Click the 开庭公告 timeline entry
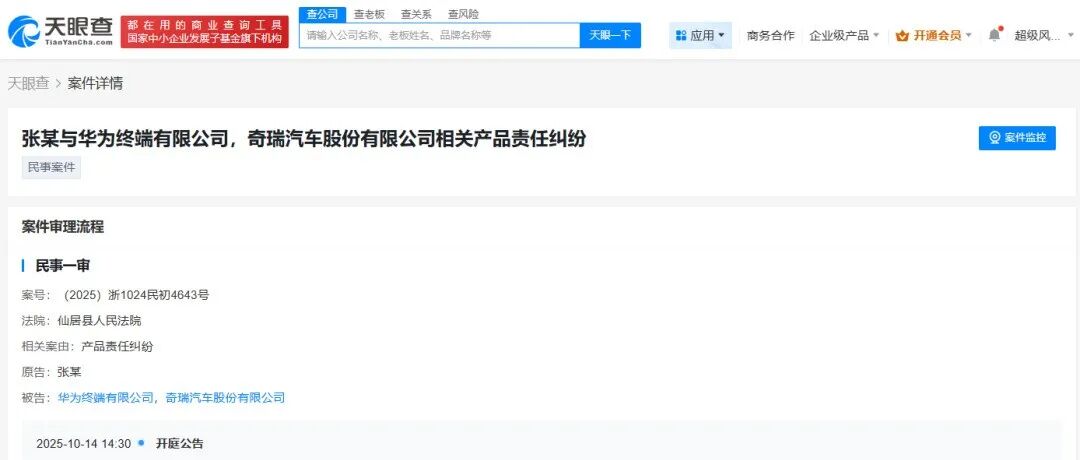This screenshot has width=1080, height=460. pyautogui.click(x=179, y=443)
